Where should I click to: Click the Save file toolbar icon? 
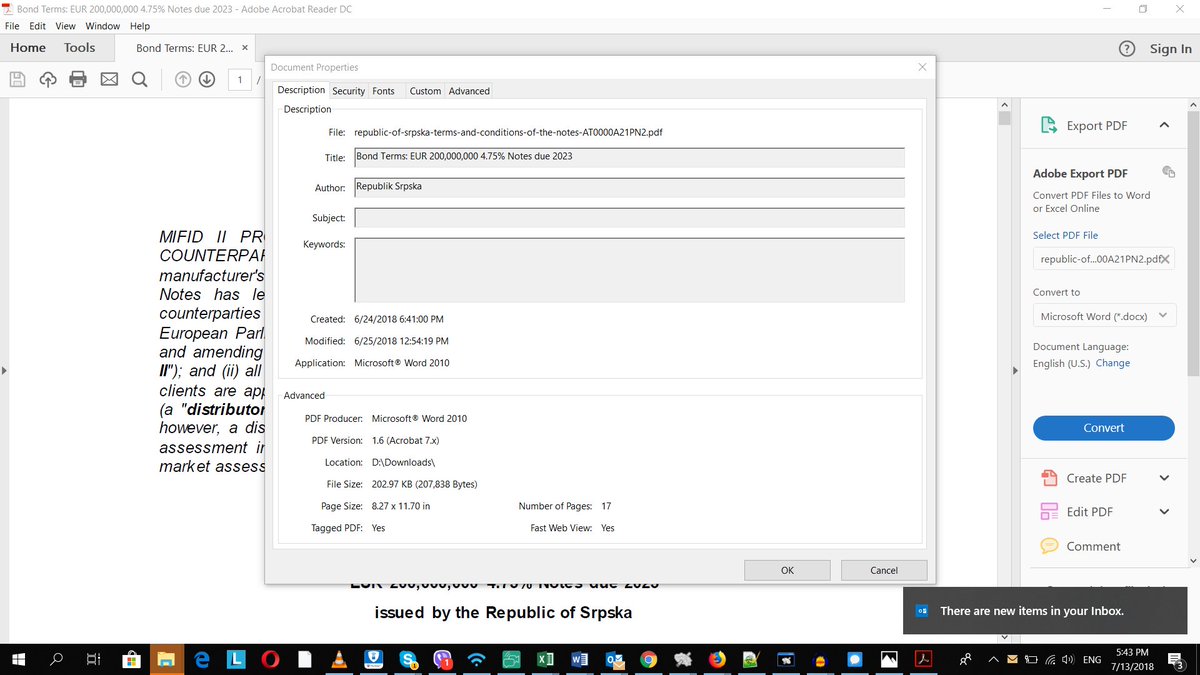[x=18, y=80]
